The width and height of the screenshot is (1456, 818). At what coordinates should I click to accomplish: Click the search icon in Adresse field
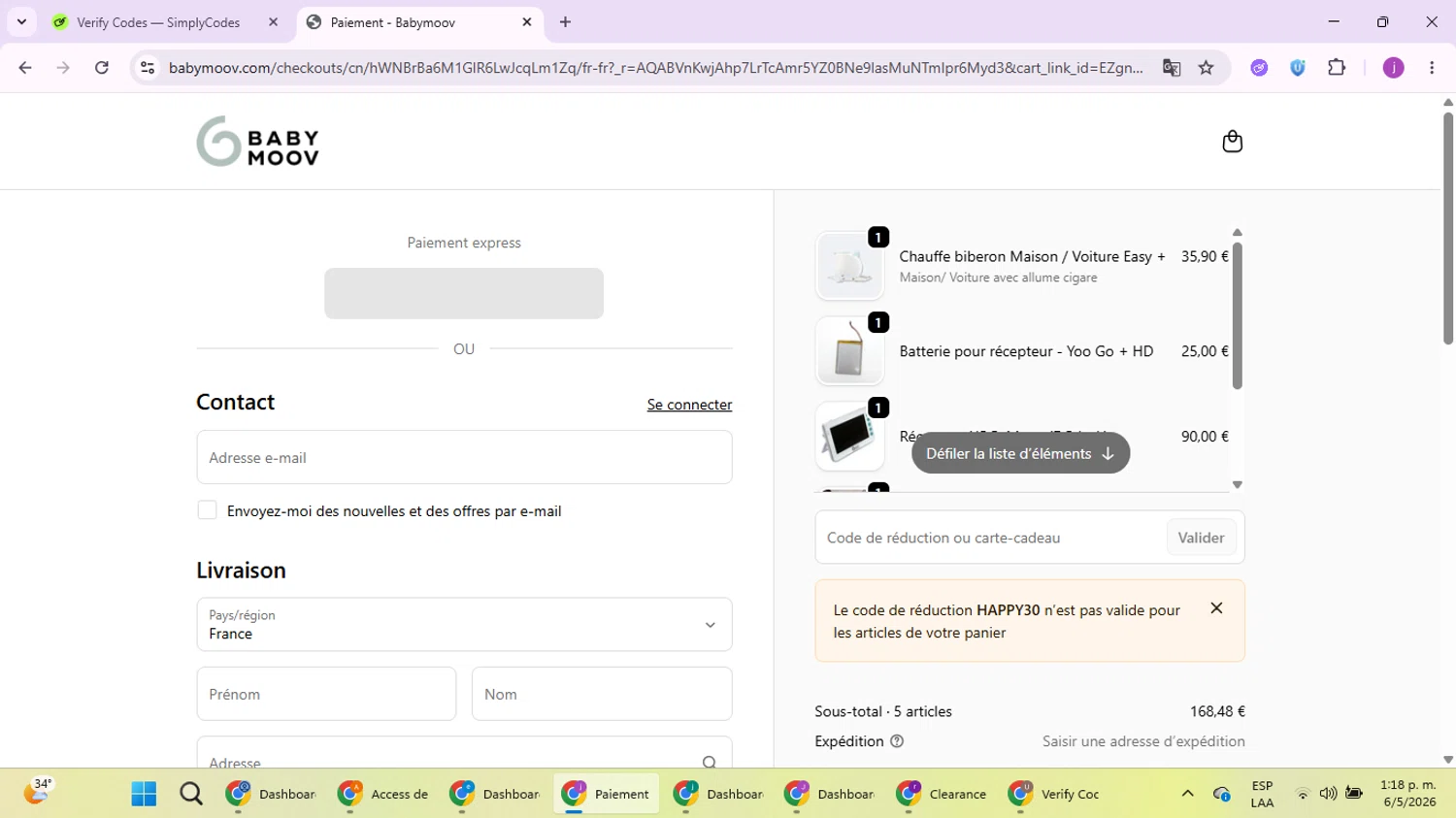point(710,763)
